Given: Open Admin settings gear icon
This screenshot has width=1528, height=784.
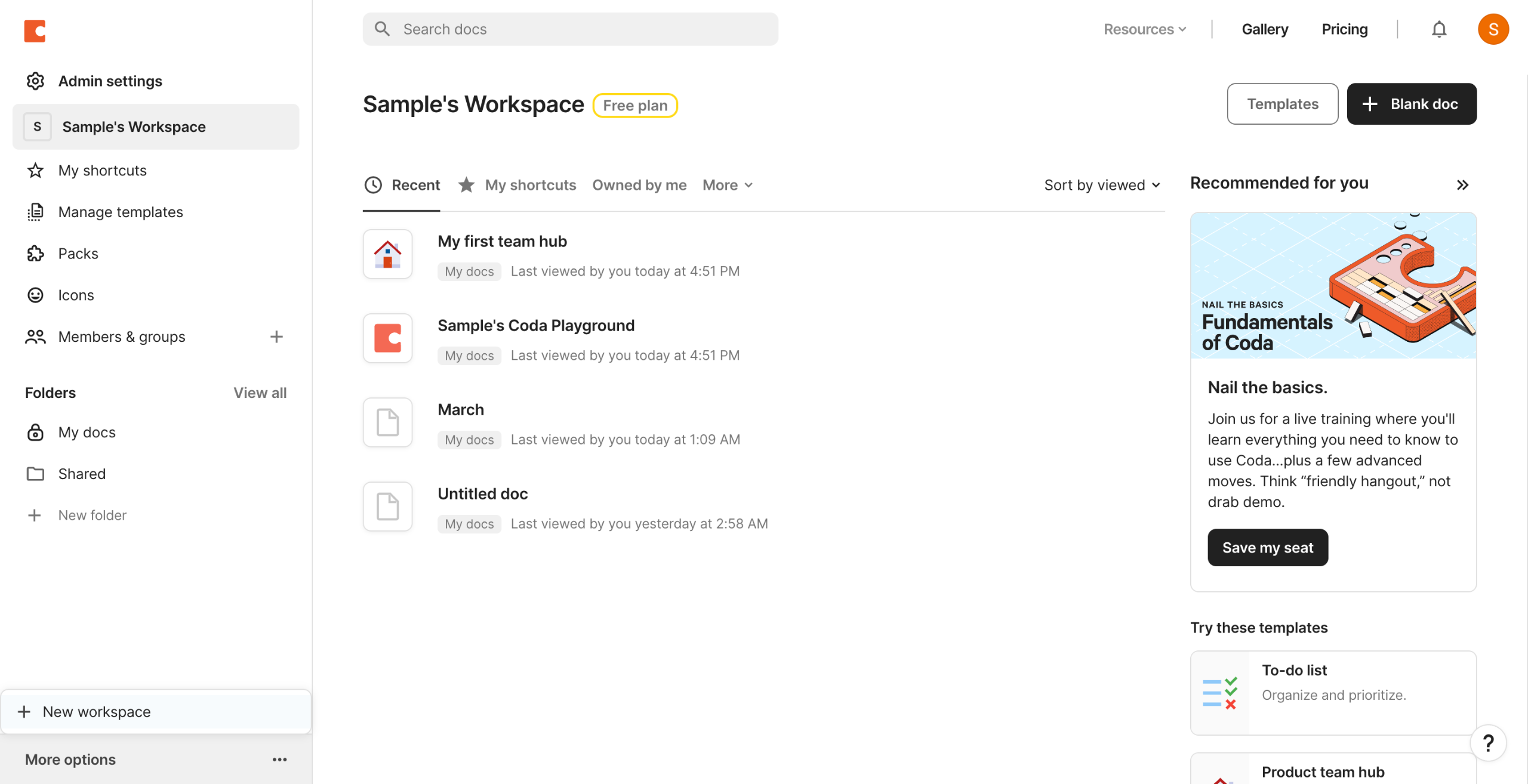Looking at the screenshot, I should pos(35,81).
